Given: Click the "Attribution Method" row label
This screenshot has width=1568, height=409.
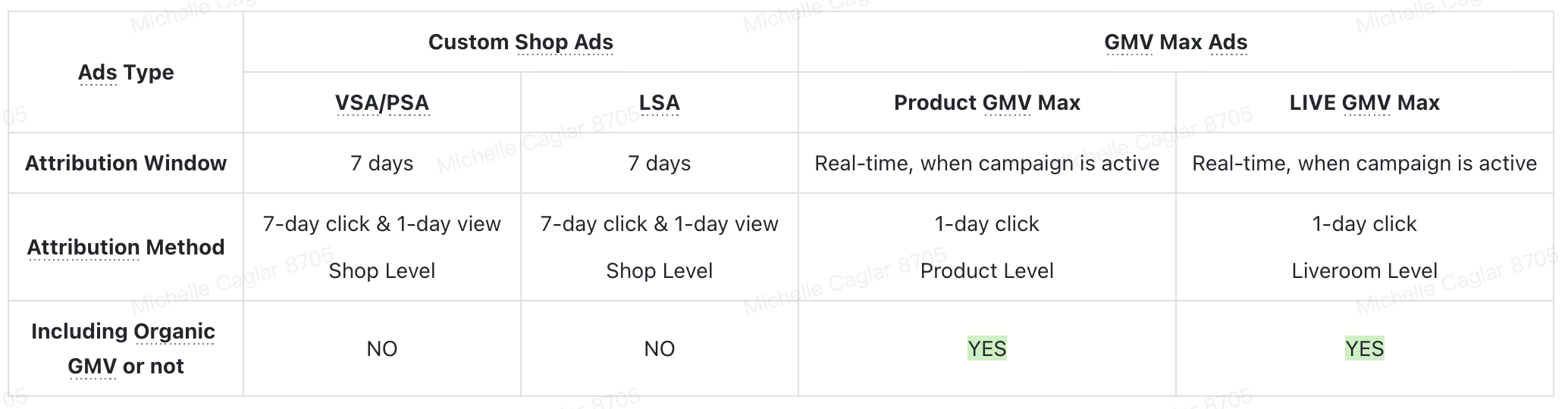Looking at the screenshot, I should (x=126, y=248).
